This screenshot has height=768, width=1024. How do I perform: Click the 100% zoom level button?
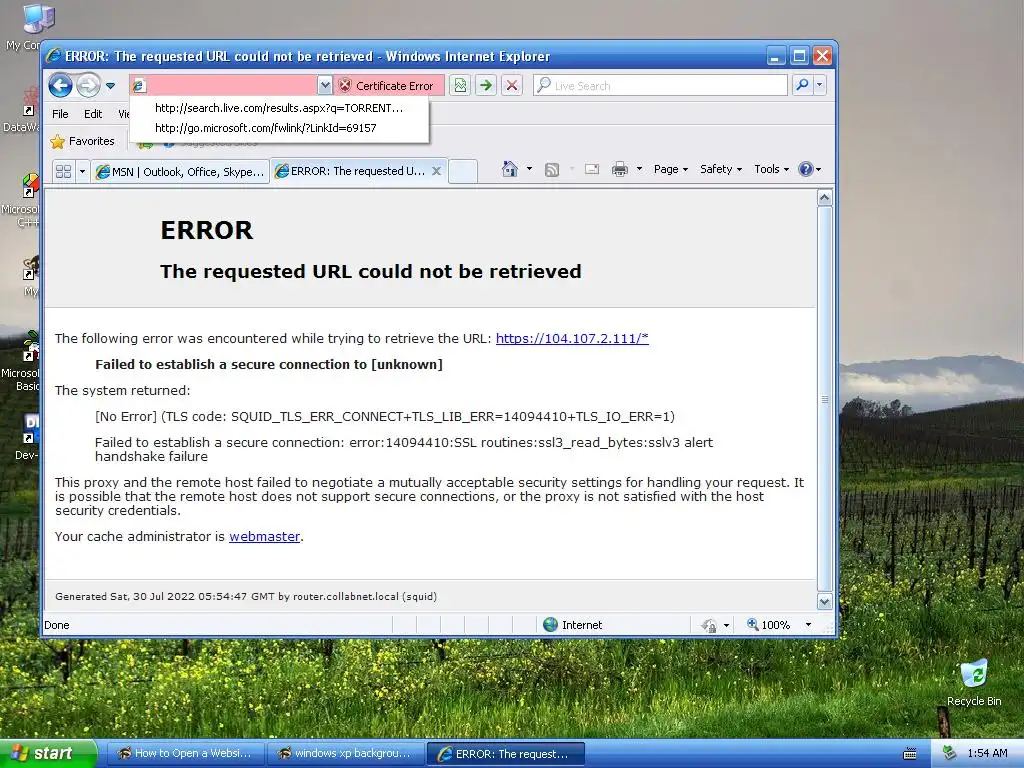point(769,625)
